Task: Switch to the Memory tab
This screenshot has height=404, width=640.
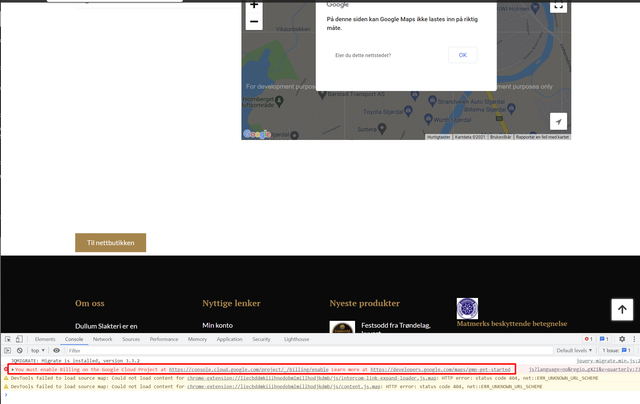Action: click(x=197, y=339)
